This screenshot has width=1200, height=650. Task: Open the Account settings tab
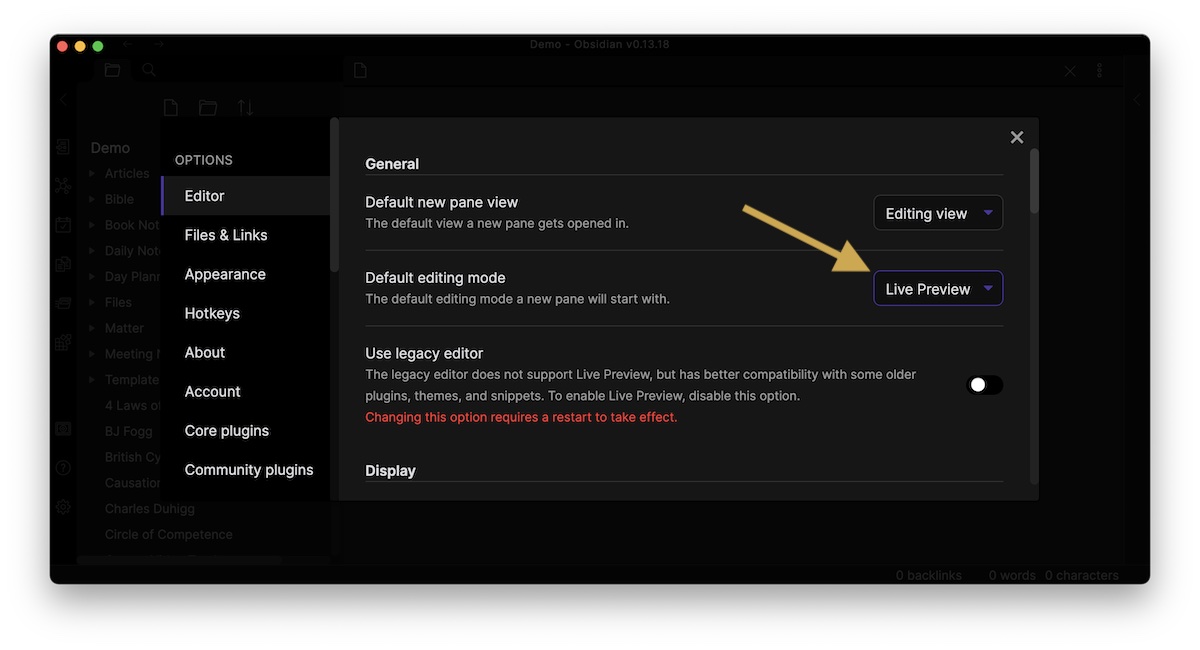click(246, 391)
